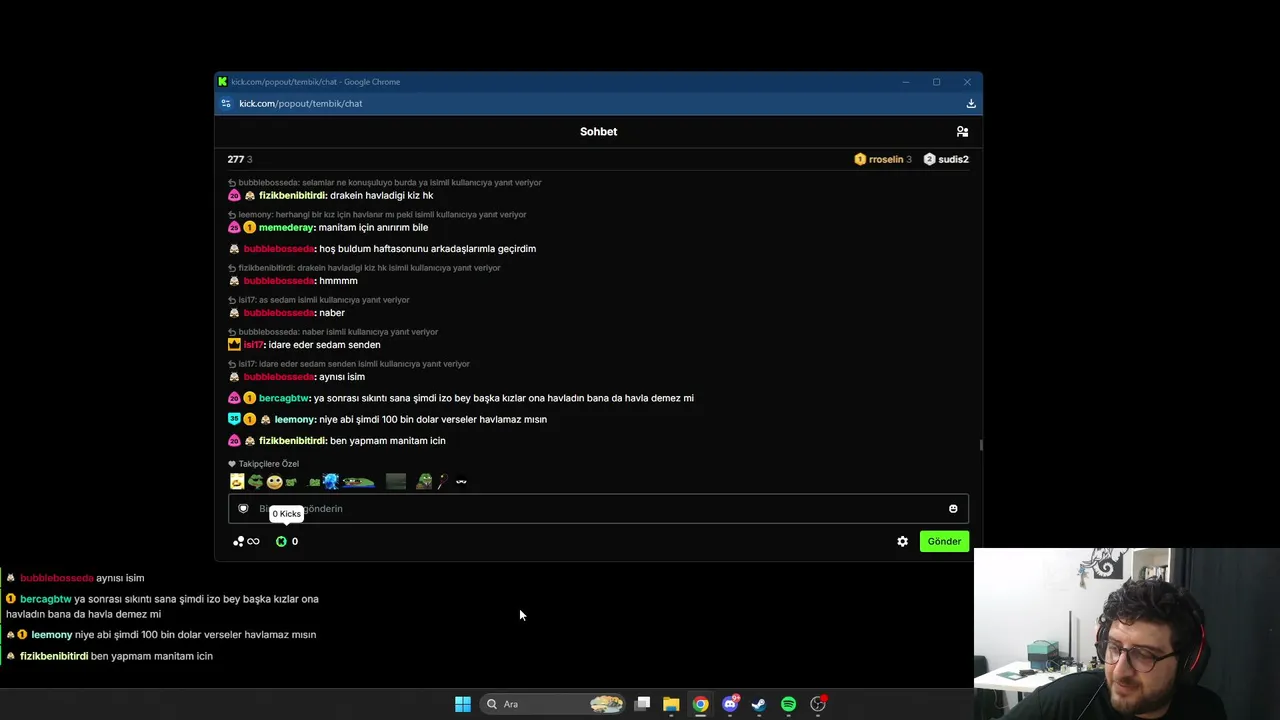Insert the first yellow follower emote
This screenshot has width=1280, height=720.
tap(237, 482)
